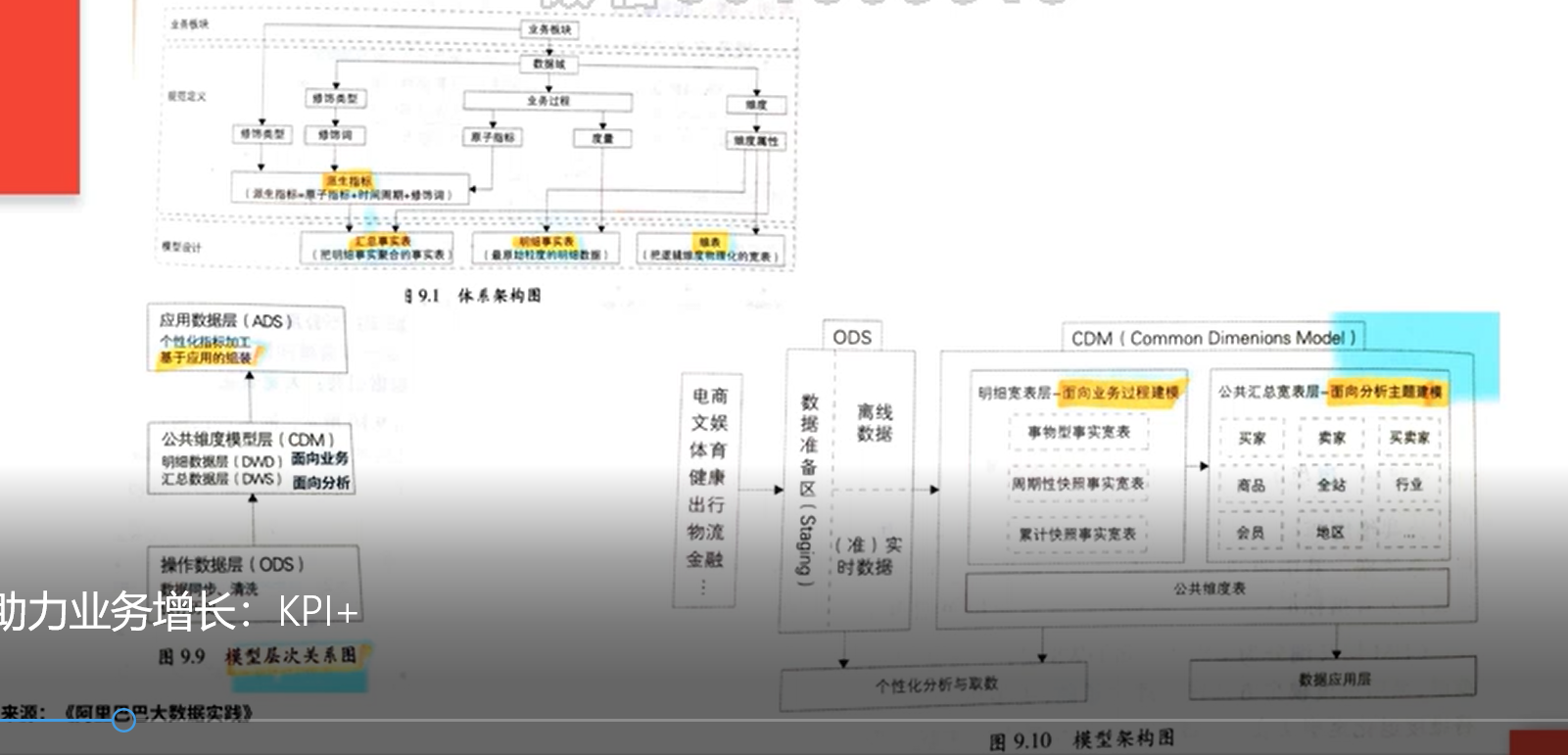Click the 'ODS' header in architecture diagram
This screenshot has width=1568, height=755.
click(852, 337)
